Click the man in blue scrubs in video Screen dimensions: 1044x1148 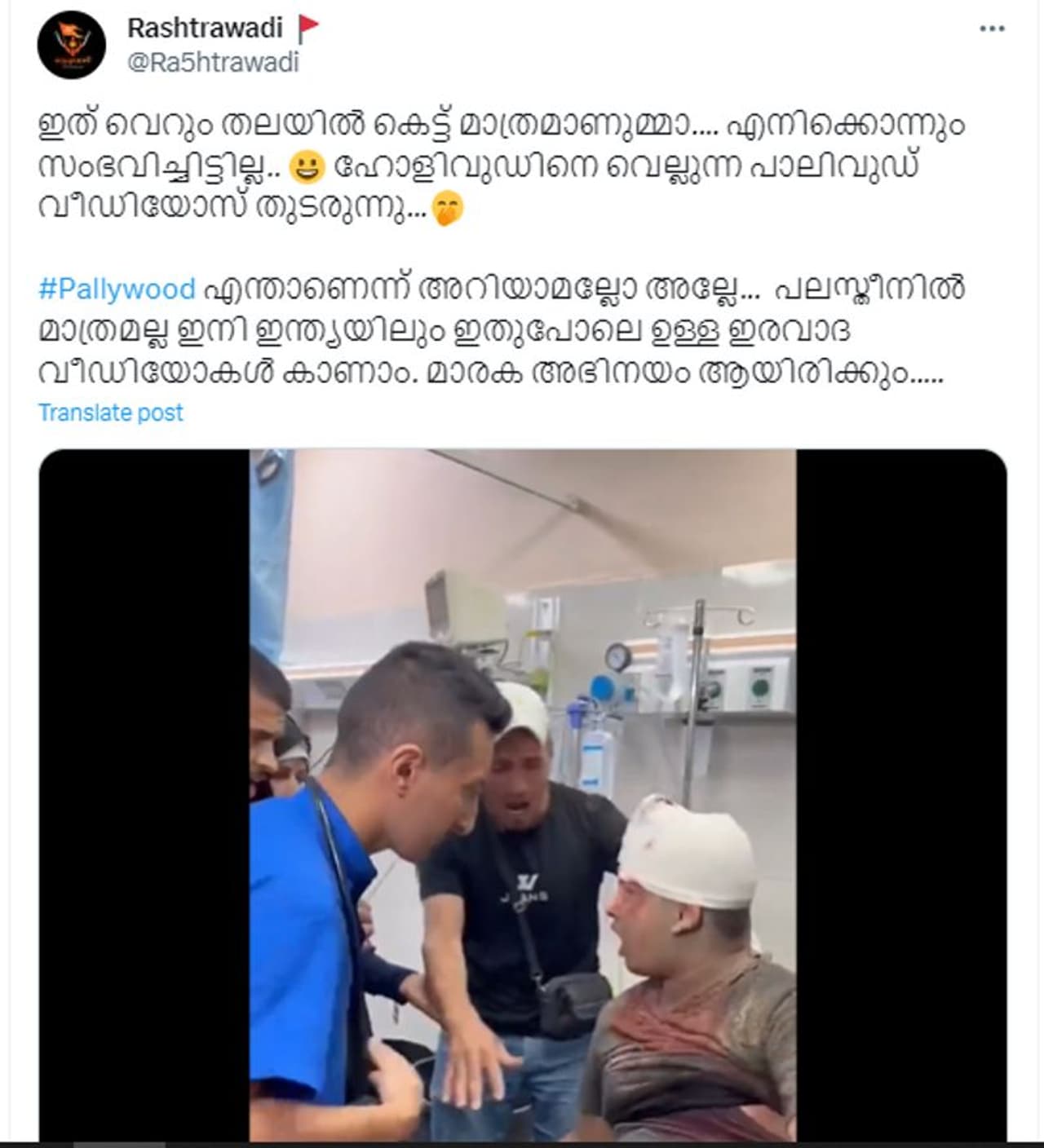coord(367,889)
